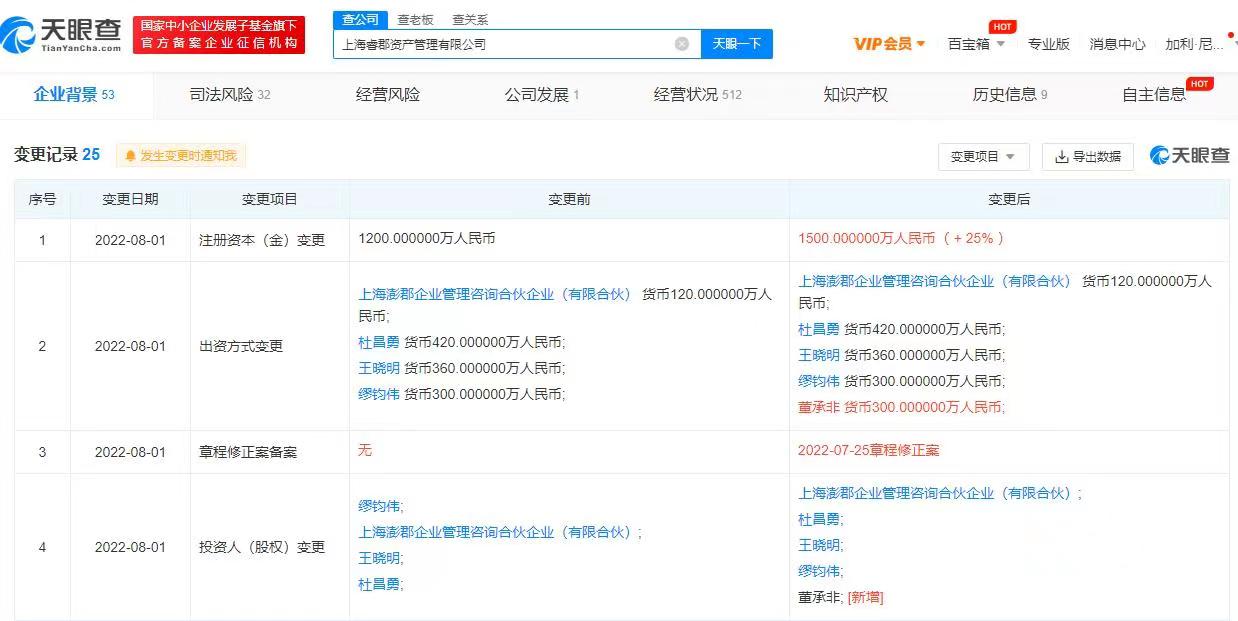
Task: Click the TianYanCha logo at top left
Action: (62, 34)
